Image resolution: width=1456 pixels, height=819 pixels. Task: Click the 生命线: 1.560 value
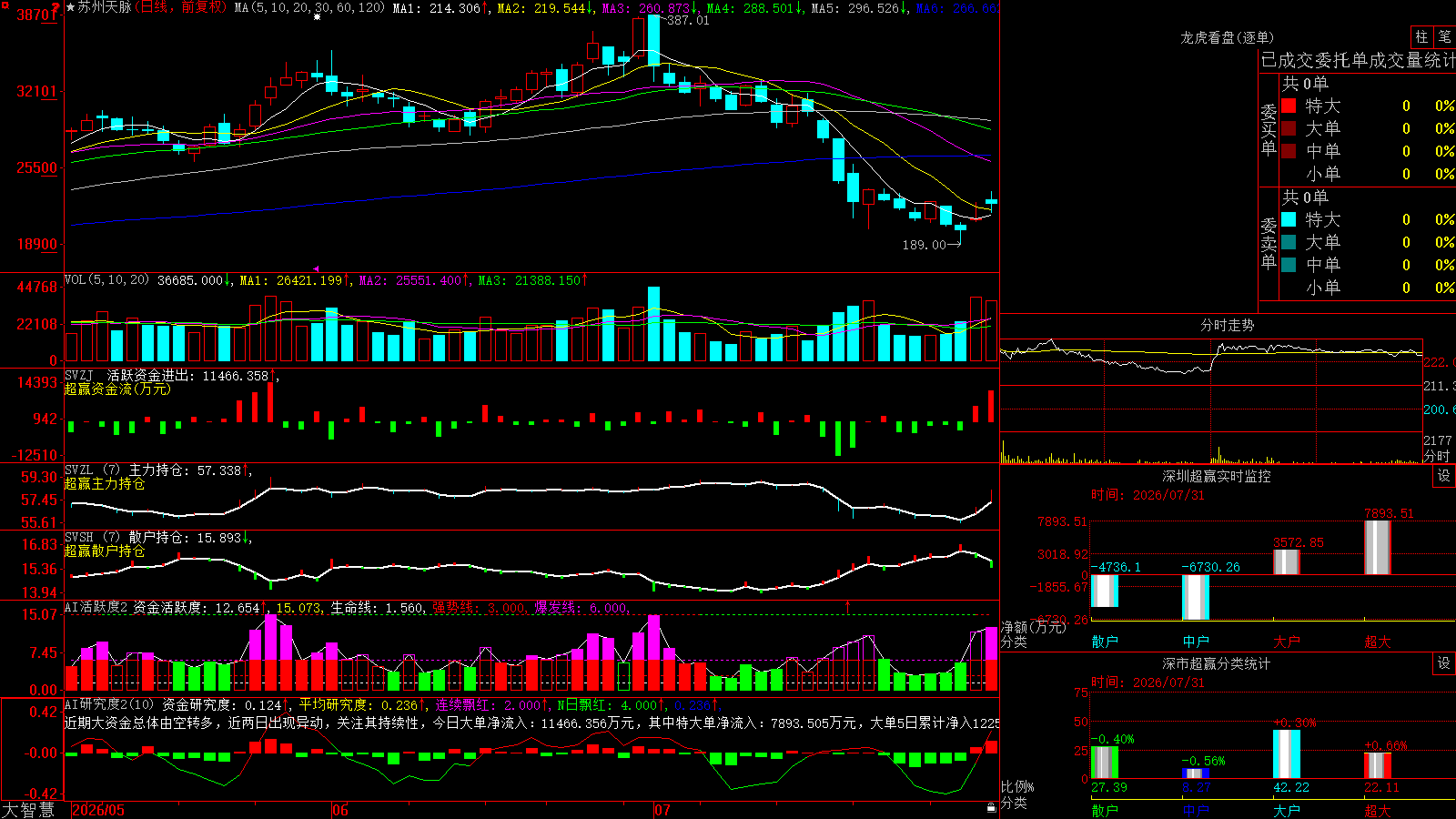pos(377,607)
